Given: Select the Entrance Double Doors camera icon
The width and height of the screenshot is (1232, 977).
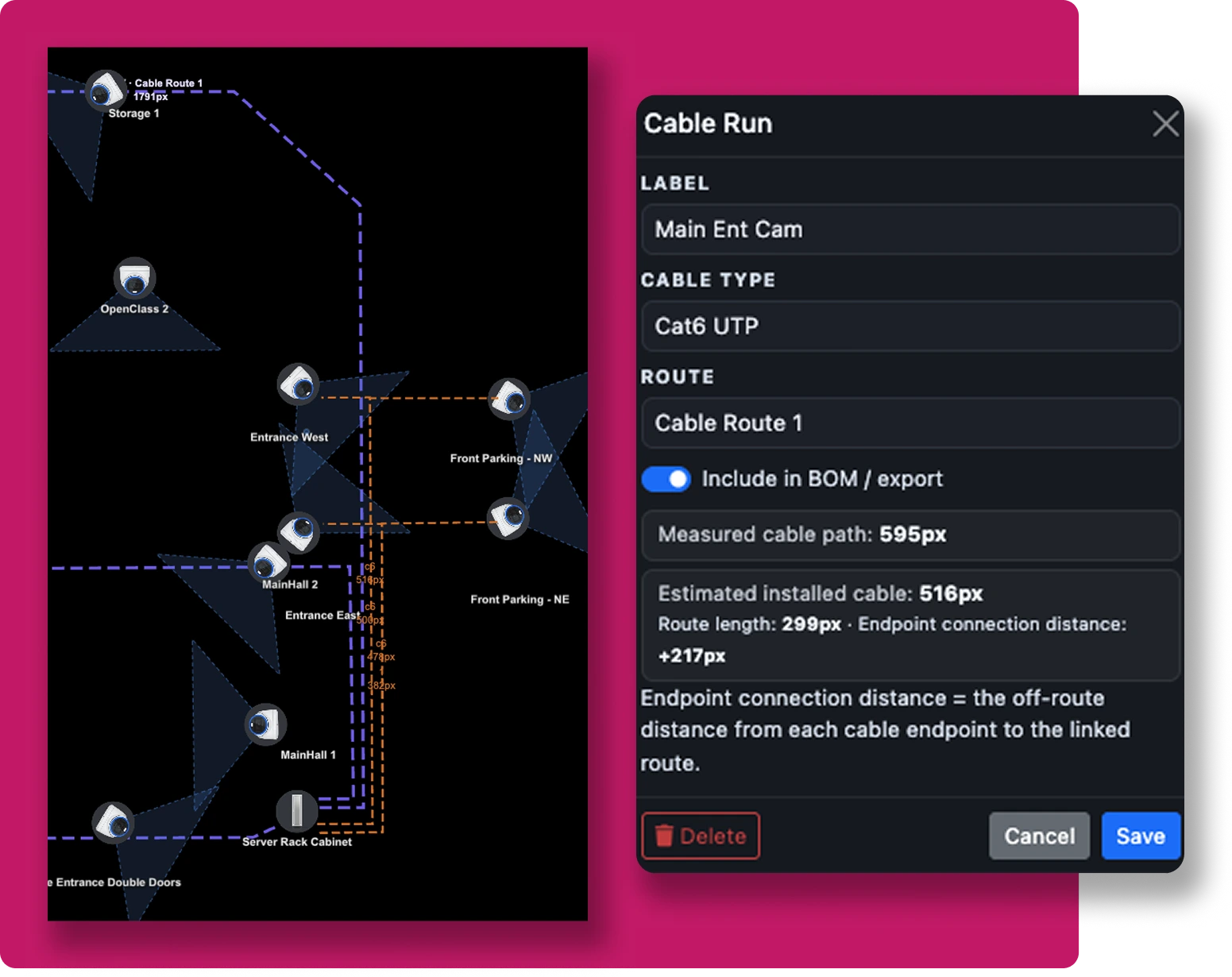Looking at the screenshot, I should (x=114, y=823).
